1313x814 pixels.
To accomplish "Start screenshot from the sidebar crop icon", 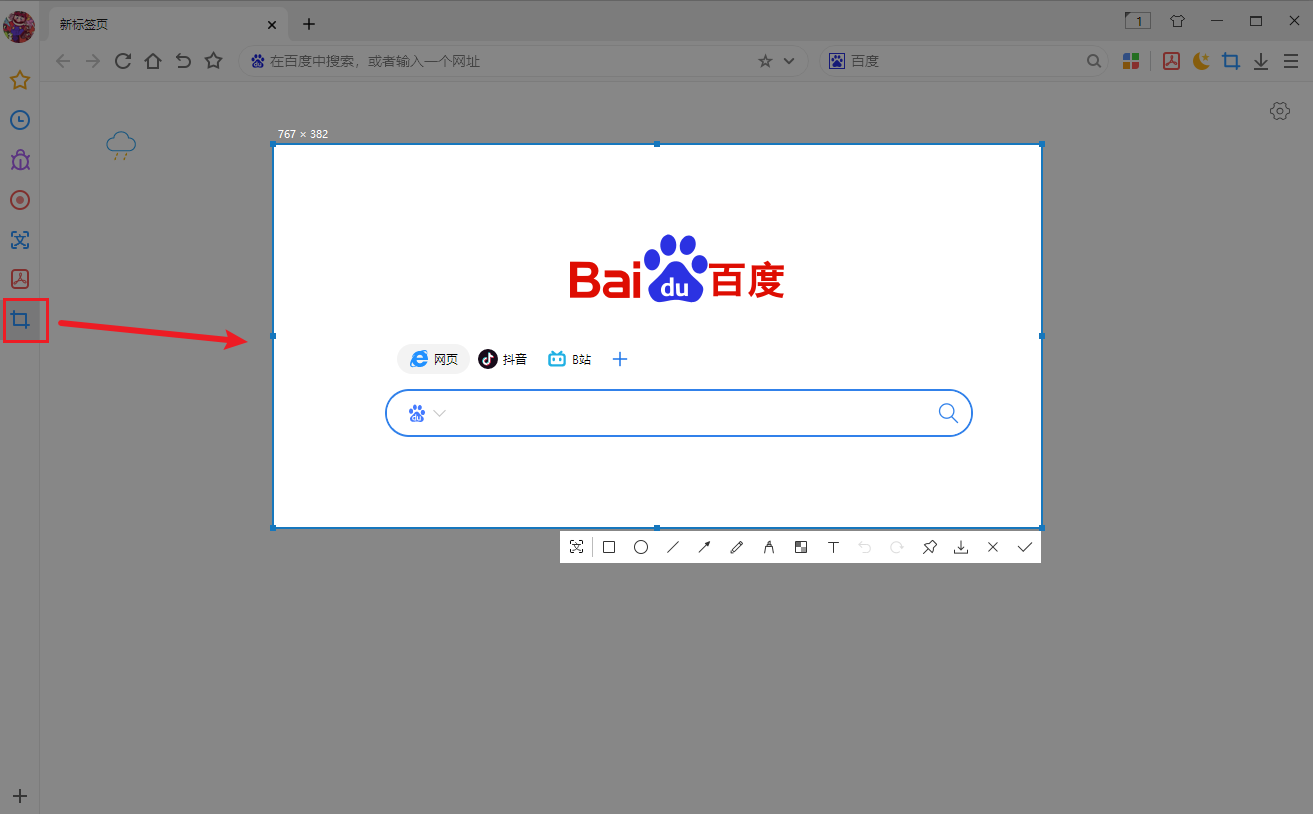I will pyautogui.click(x=20, y=320).
